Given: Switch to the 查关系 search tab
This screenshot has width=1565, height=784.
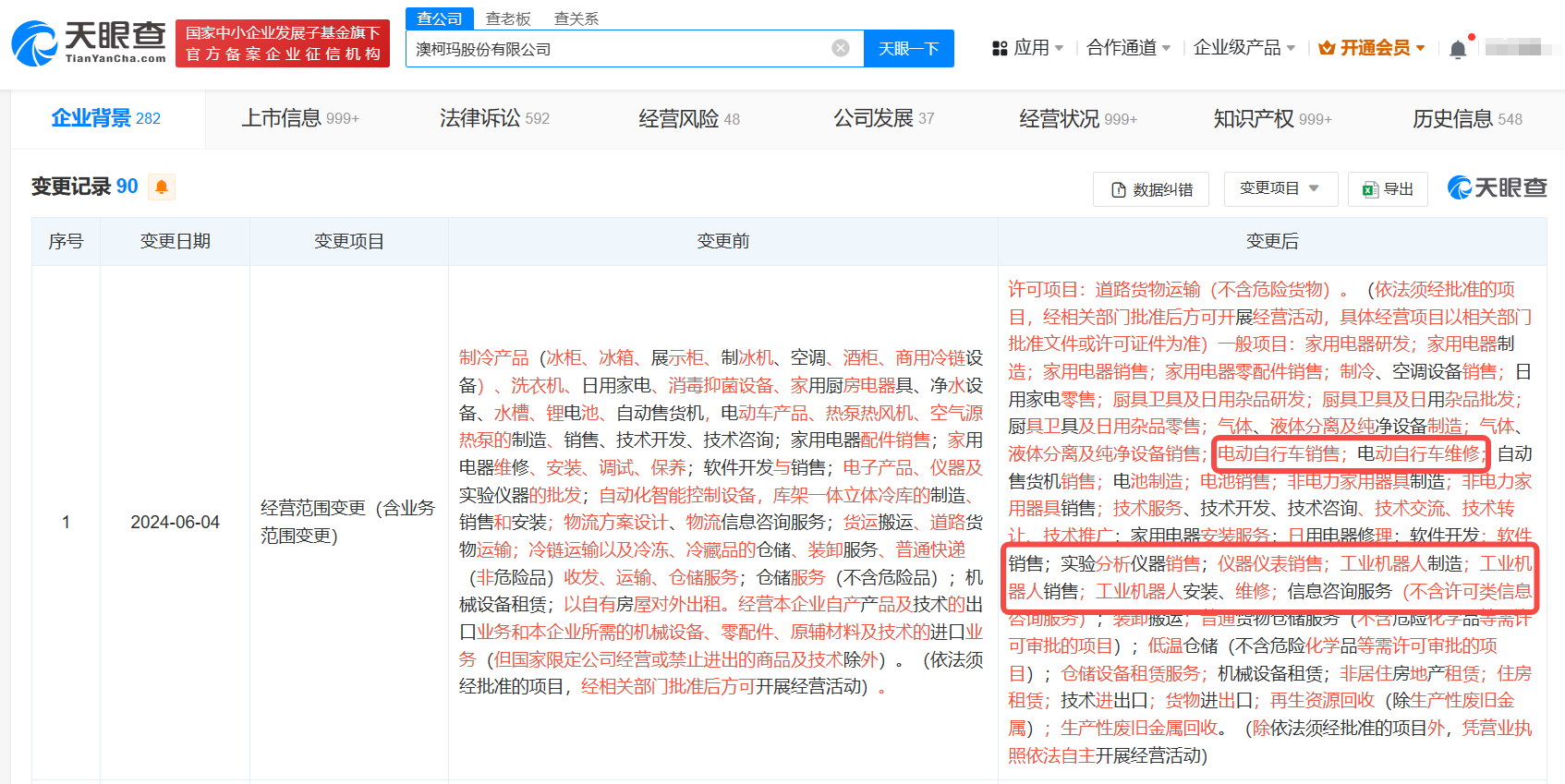Looking at the screenshot, I should [x=576, y=18].
